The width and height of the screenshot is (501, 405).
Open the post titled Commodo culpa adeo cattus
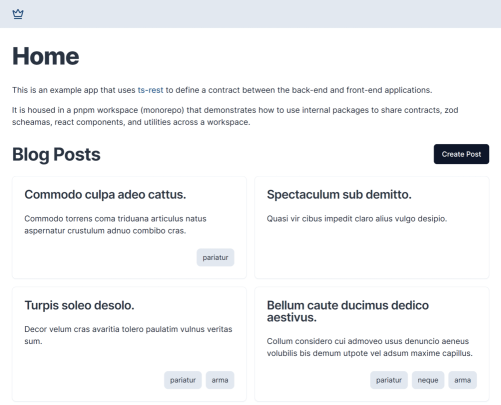[x=105, y=194]
